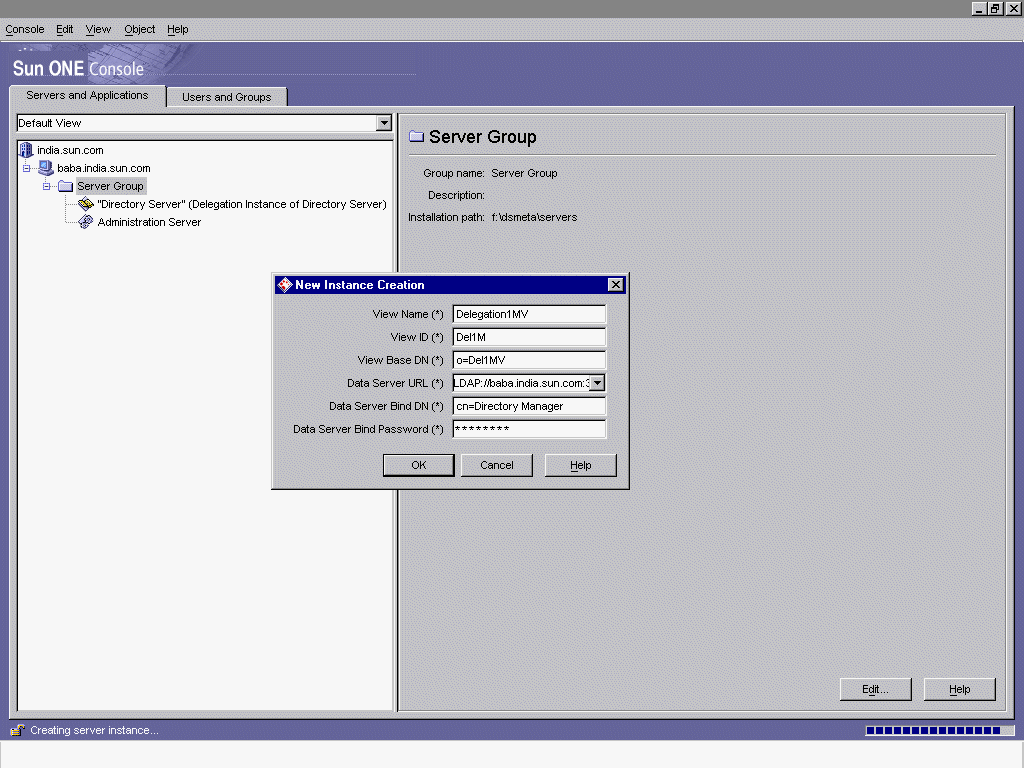
Task: Click the Administration Server icon
Action: pos(86,222)
